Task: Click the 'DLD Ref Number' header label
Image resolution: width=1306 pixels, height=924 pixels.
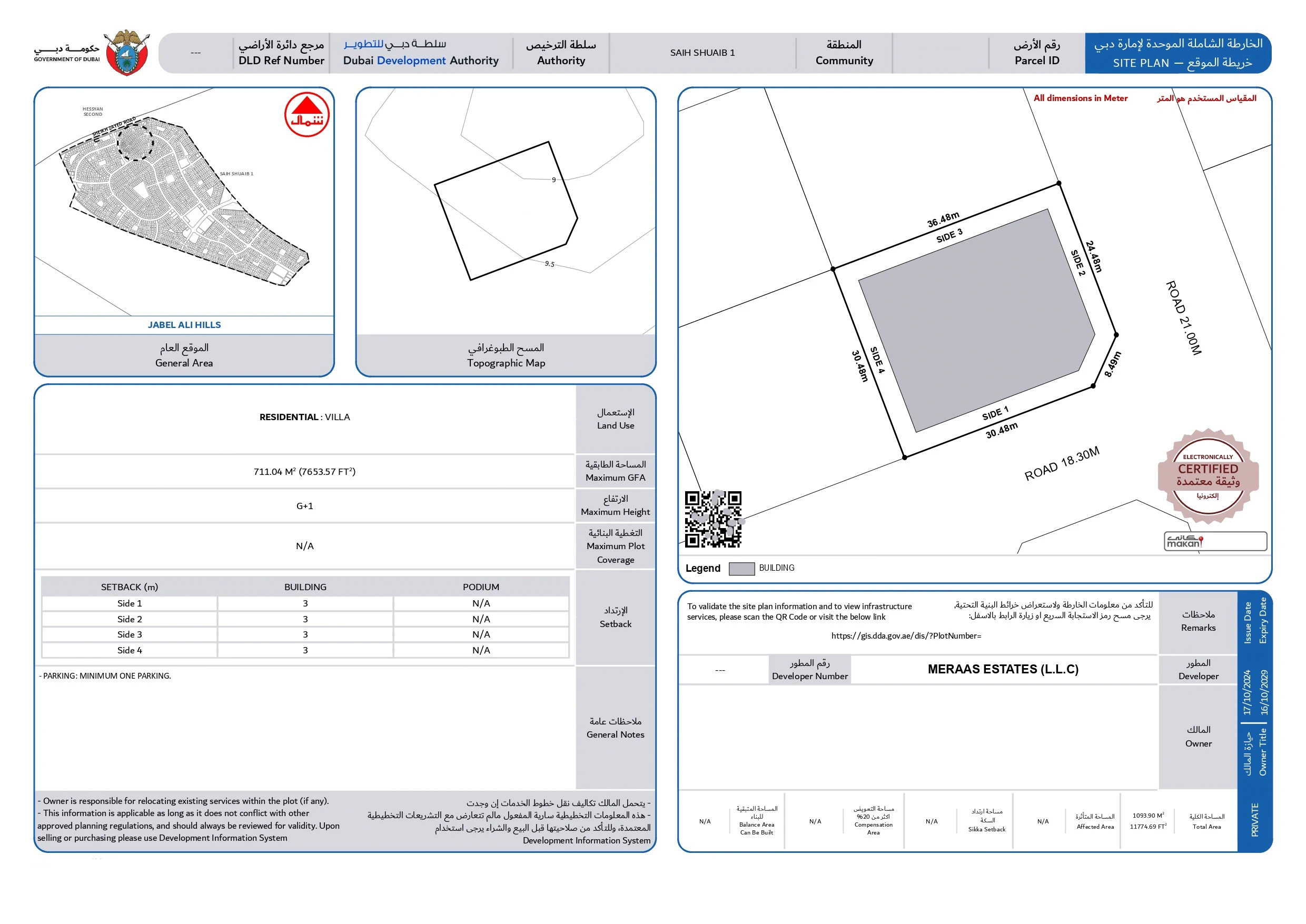Action: click(x=281, y=61)
